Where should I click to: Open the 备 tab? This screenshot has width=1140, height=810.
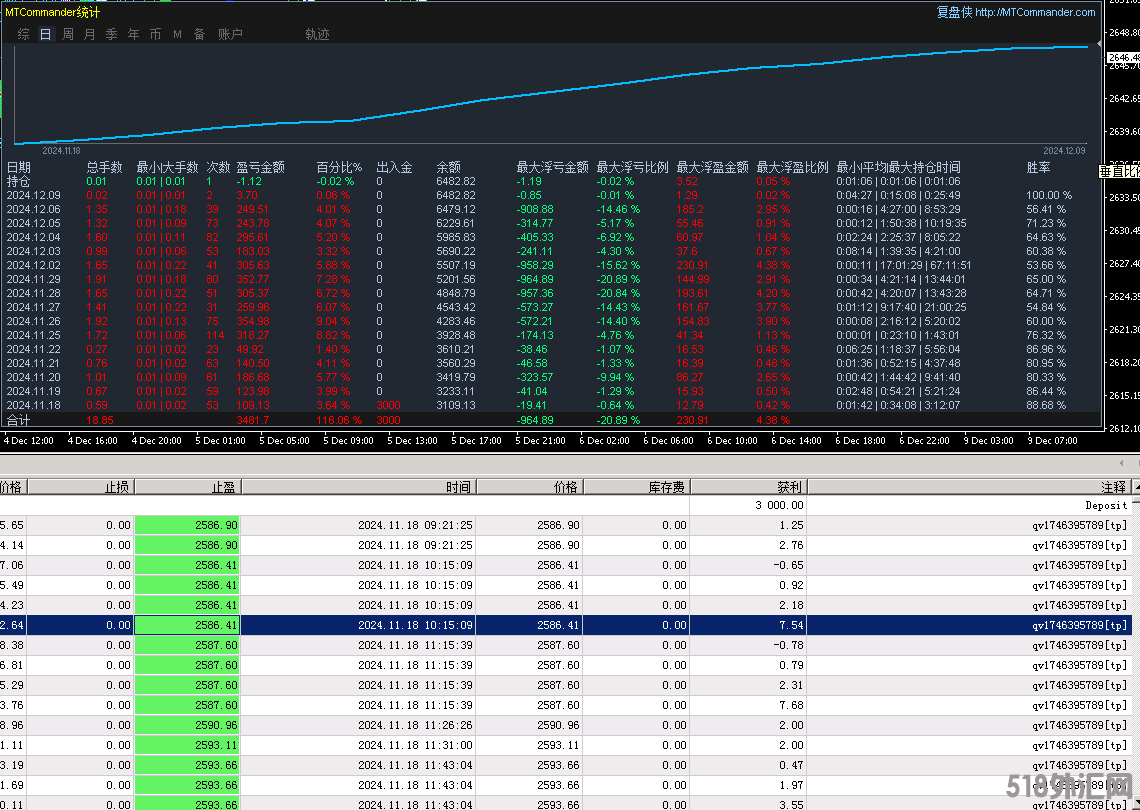pyautogui.click(x=199, y=34)
